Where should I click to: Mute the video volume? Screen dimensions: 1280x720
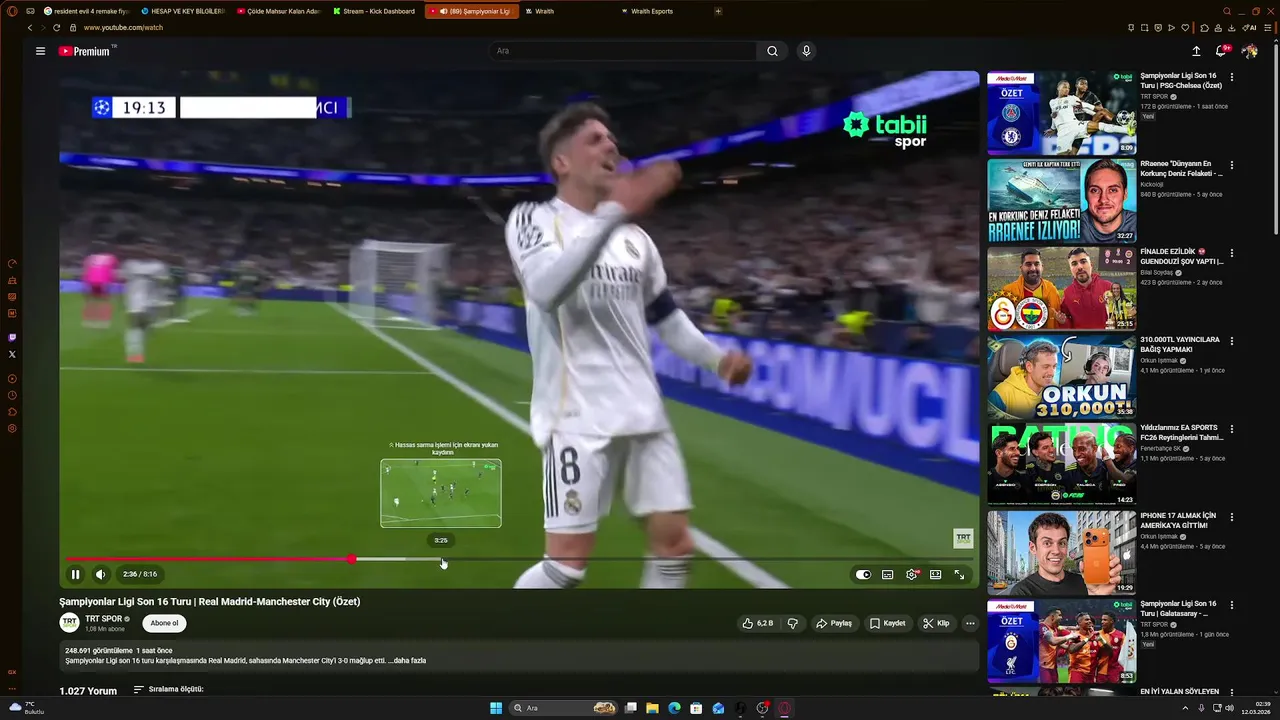click(100, 574)
